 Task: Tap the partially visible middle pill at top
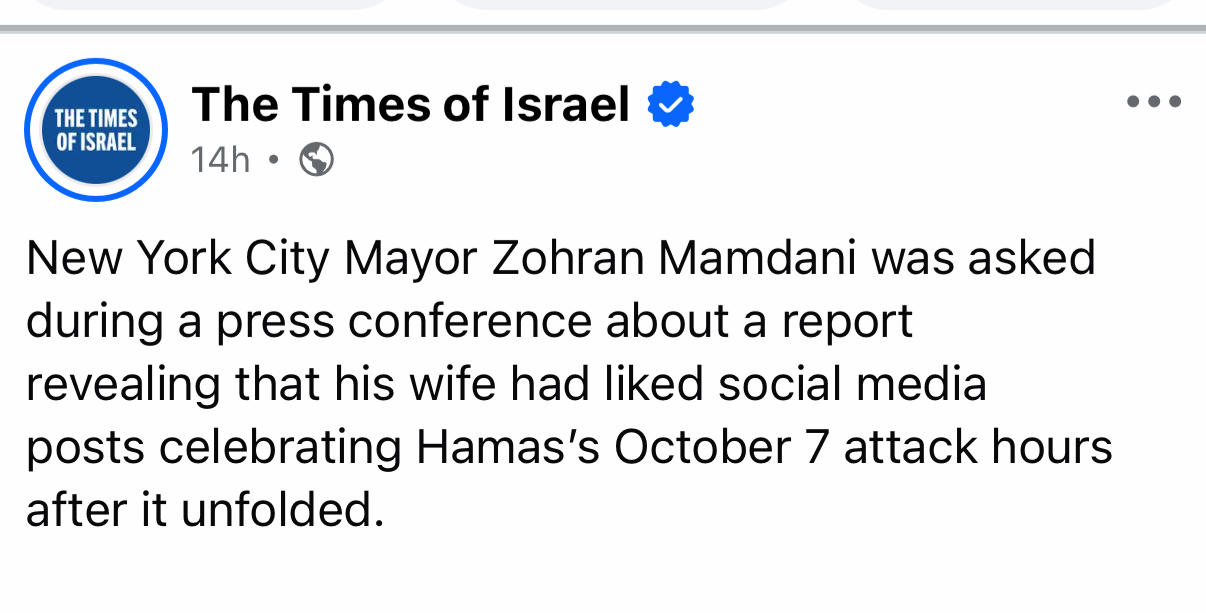tap(620, 4)
